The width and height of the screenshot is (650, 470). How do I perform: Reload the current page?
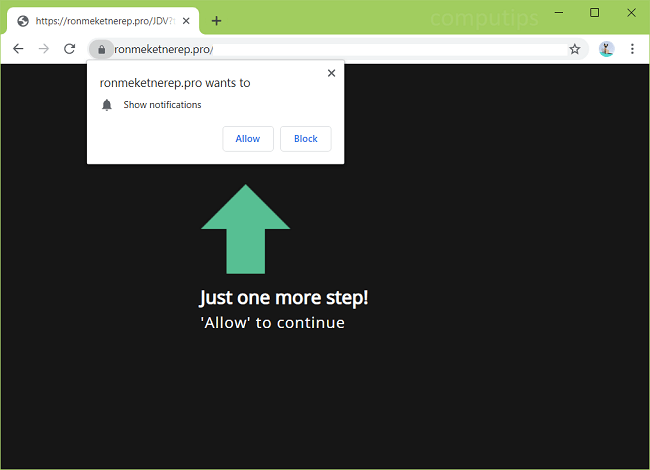(69, 49)
